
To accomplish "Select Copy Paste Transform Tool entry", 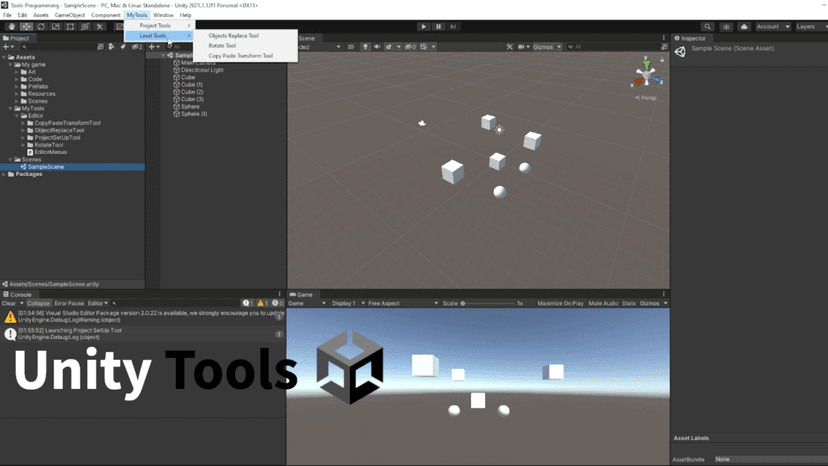I will click(x=240, y=55).
